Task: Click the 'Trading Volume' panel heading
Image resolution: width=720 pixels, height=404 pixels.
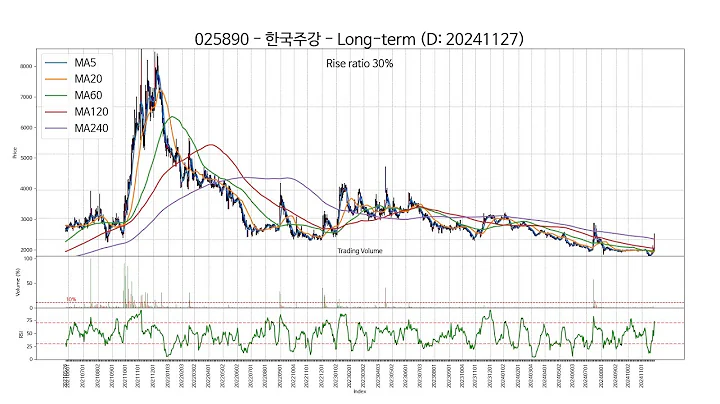Action: tap(360, 251)
